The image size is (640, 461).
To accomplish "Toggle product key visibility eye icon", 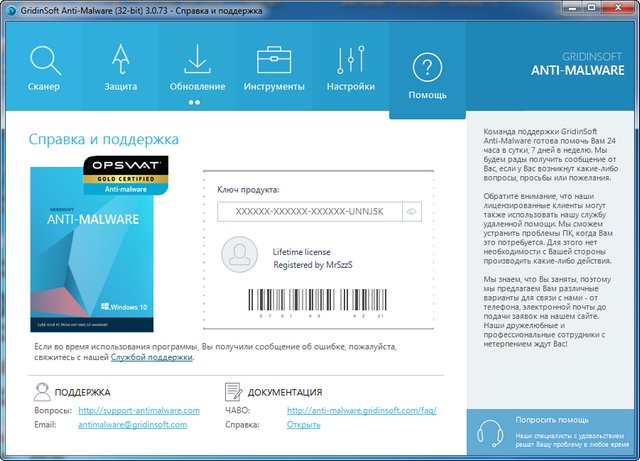I will [x=412, y=212].
